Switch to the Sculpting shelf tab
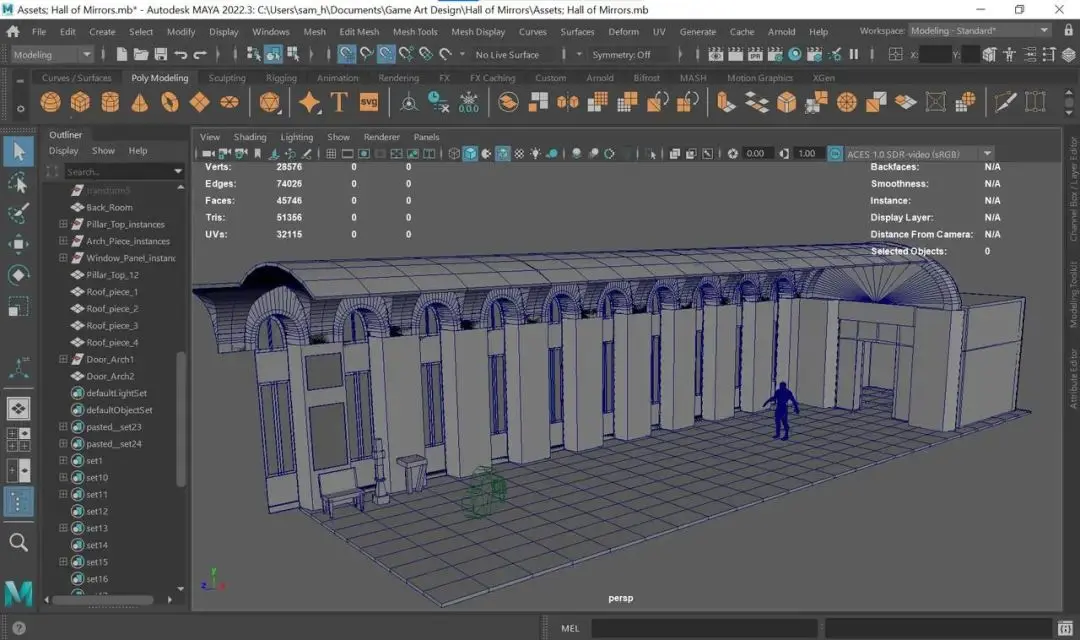 pos(227,78)
